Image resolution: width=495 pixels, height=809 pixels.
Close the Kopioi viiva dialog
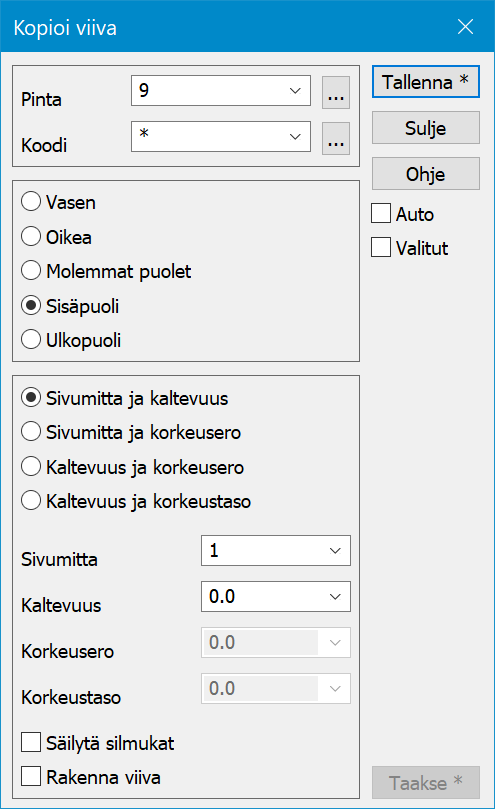[465, 26]
